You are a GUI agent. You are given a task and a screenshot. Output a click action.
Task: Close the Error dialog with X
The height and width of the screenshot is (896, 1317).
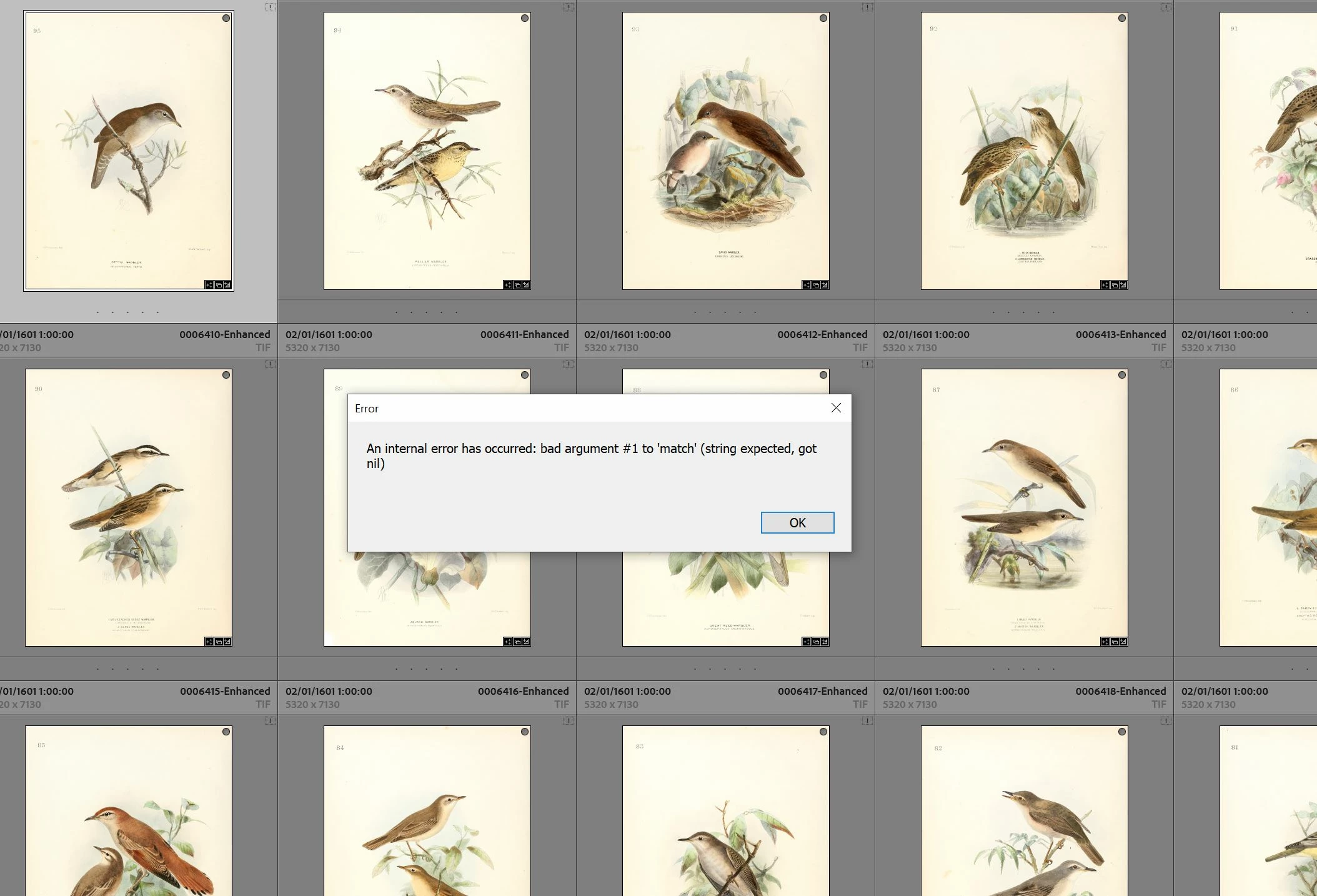click(x=836, y=408)
